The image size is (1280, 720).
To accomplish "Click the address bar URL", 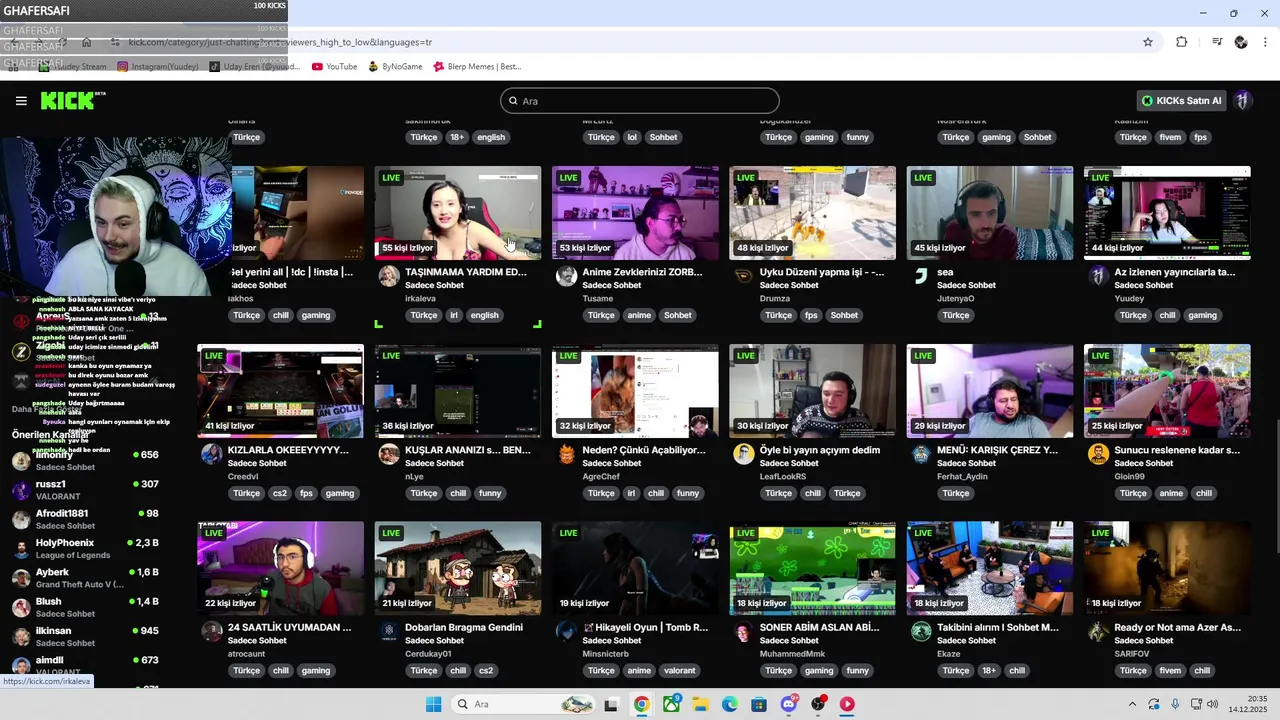I will 280,42.
